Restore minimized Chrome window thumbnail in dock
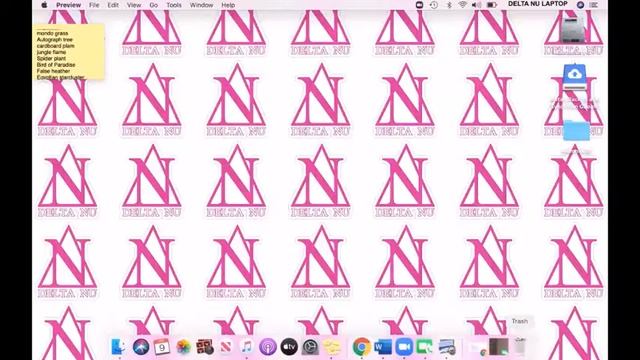This screenshot has width=640, height=360. (x=478, y=347)
